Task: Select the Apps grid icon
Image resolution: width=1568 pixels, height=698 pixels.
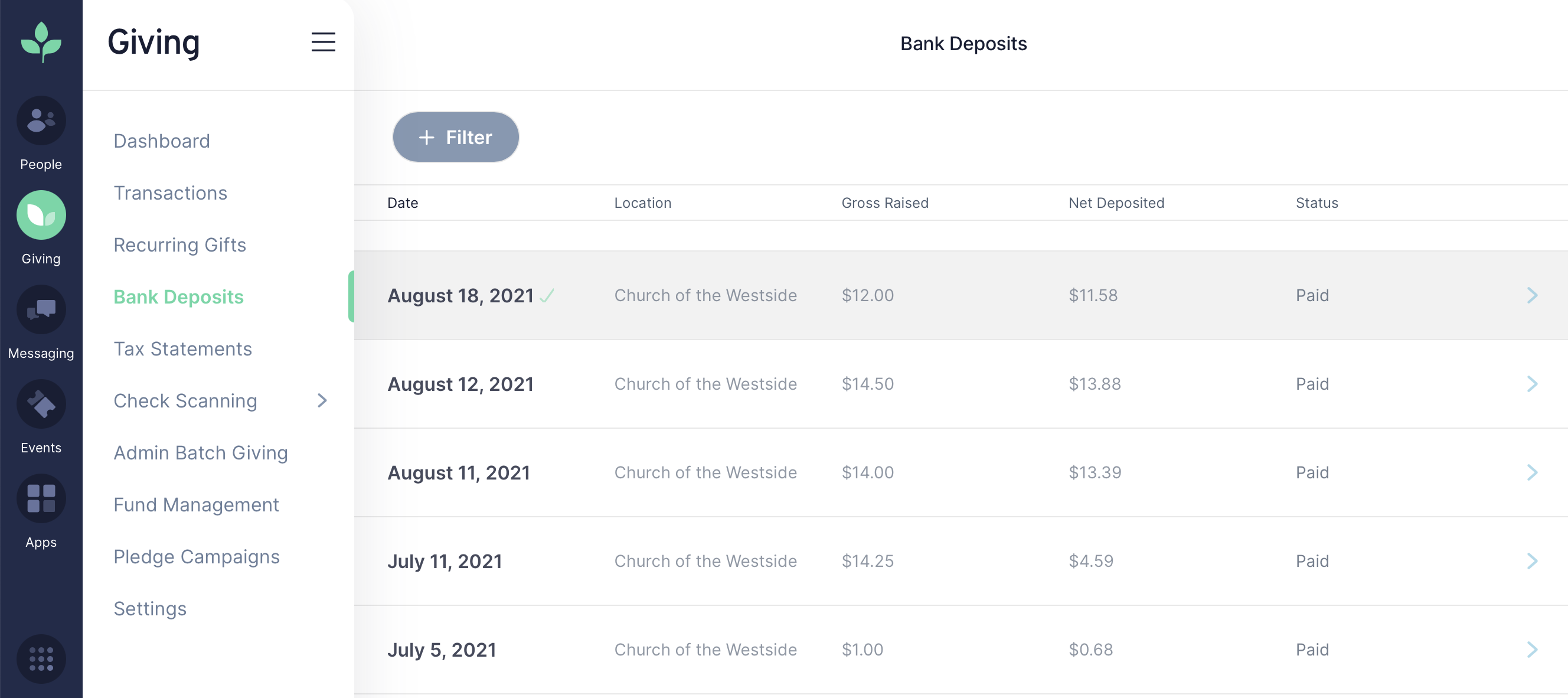Action: (40, 498)
